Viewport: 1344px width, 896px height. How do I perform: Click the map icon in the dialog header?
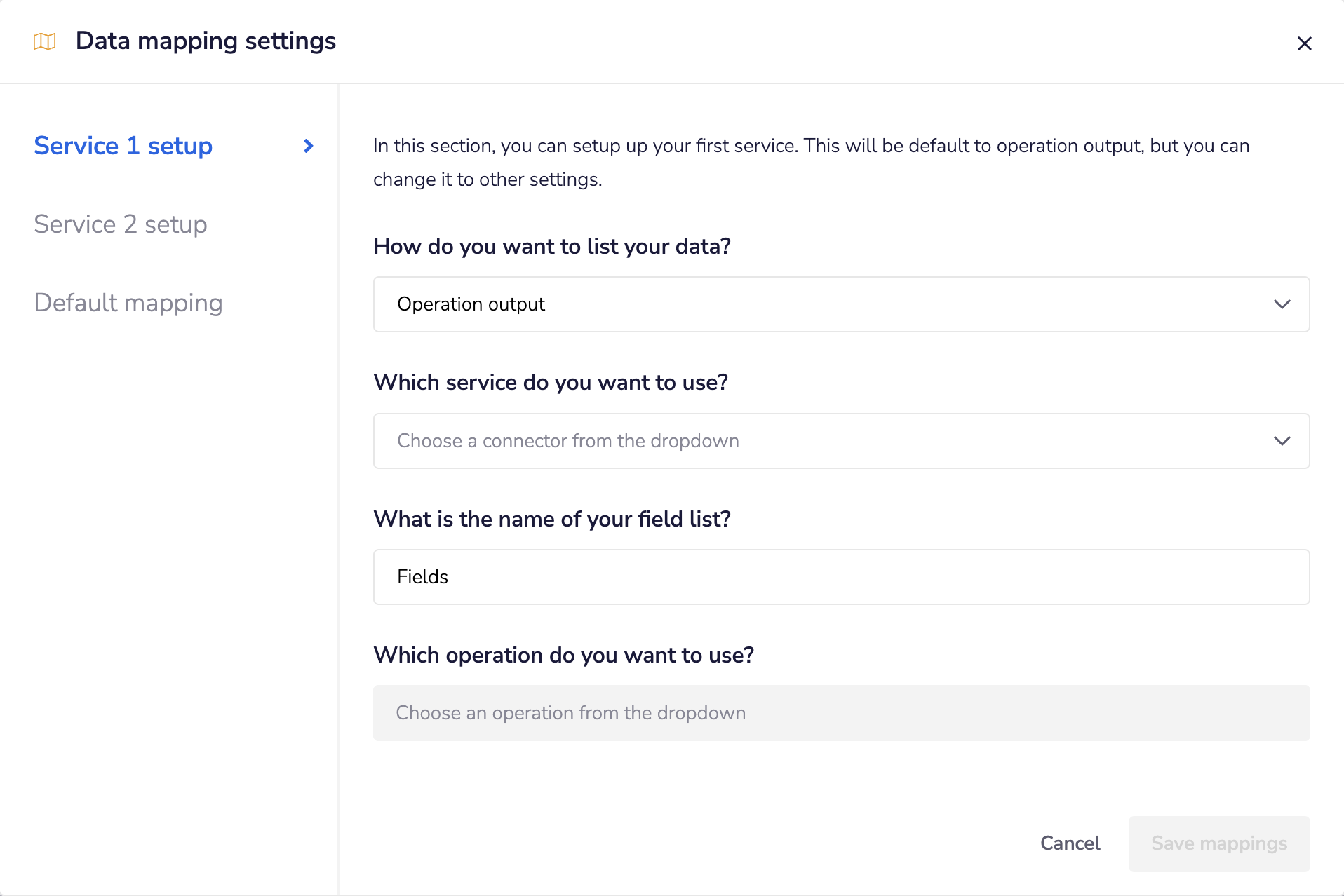tap(44, 42)
